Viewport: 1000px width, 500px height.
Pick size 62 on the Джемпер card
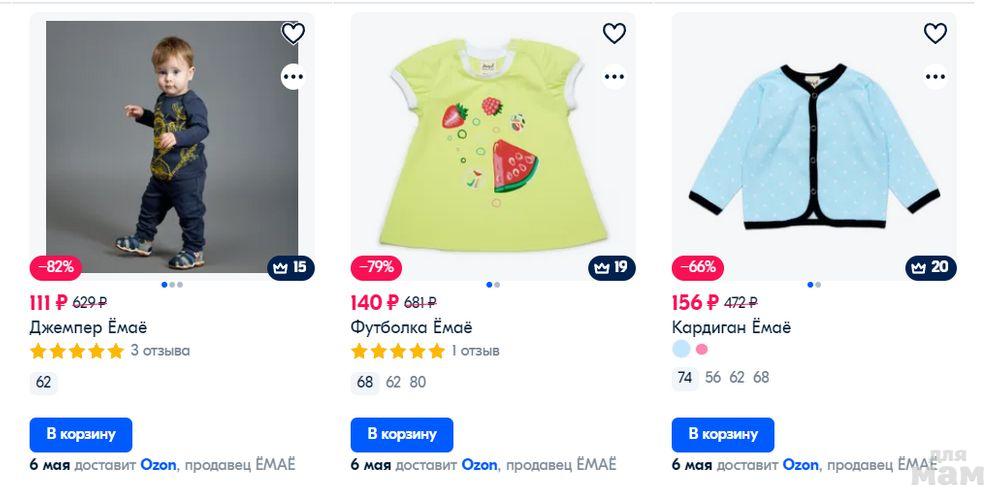[x=43, y=383]
